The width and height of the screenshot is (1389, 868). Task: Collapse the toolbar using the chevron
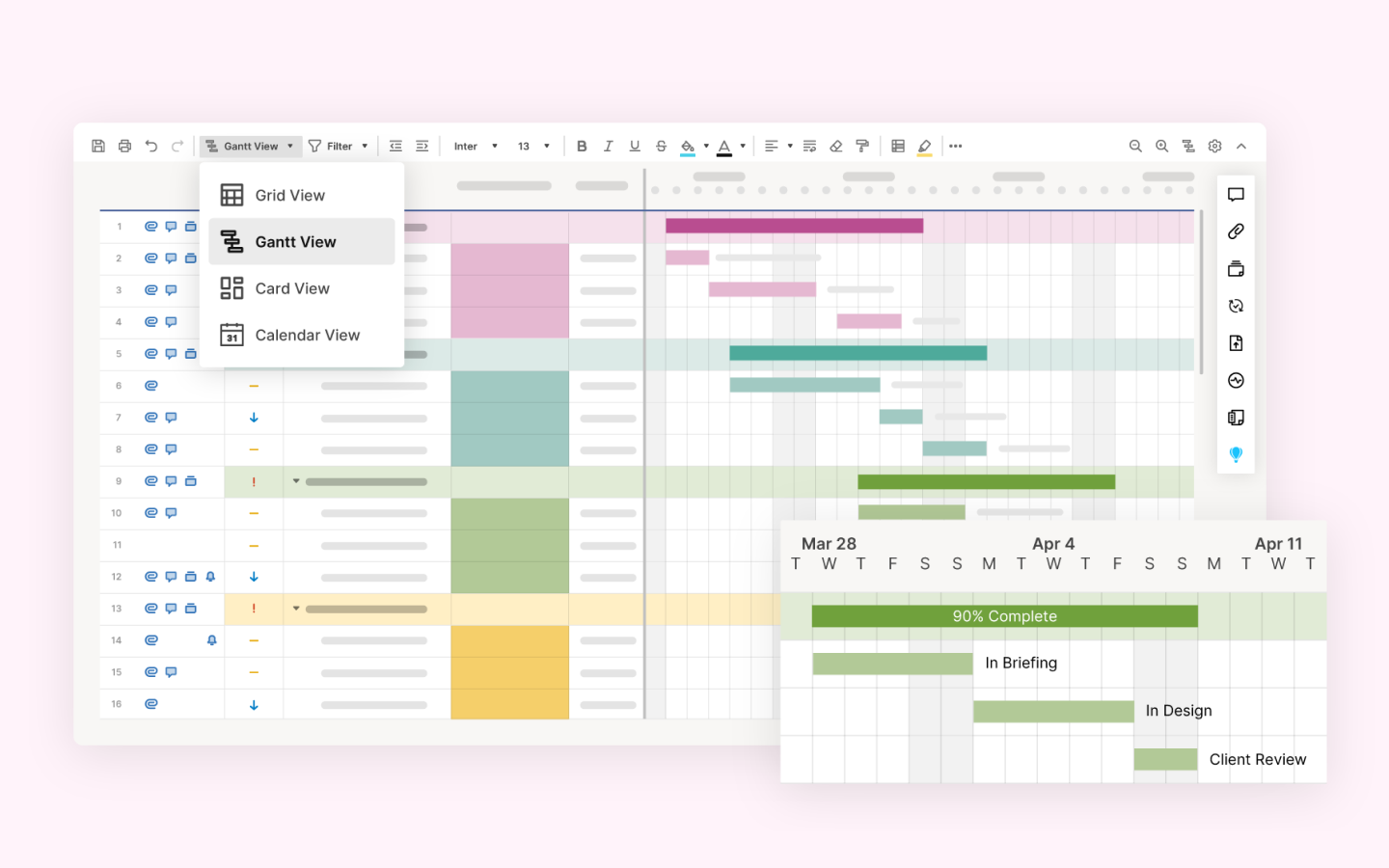pos(1241,146)
